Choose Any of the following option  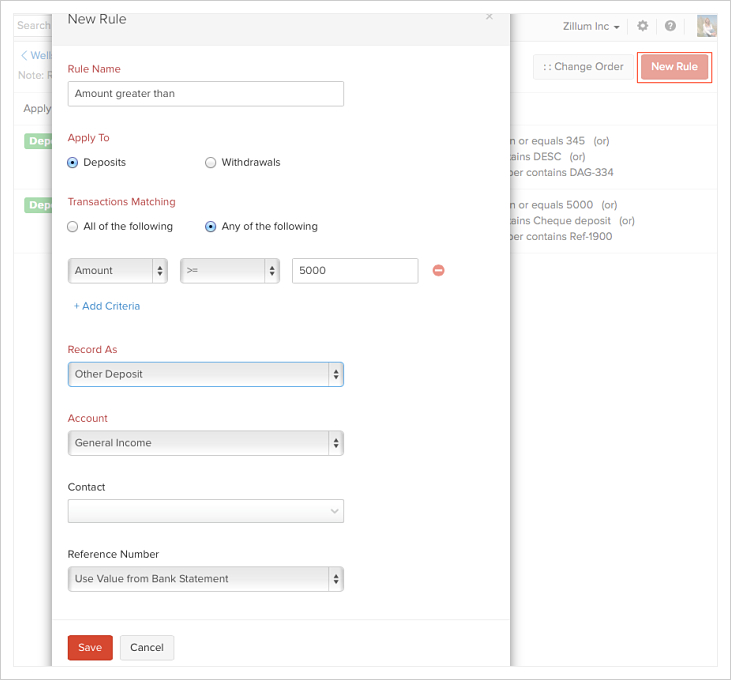click(211, 226)
